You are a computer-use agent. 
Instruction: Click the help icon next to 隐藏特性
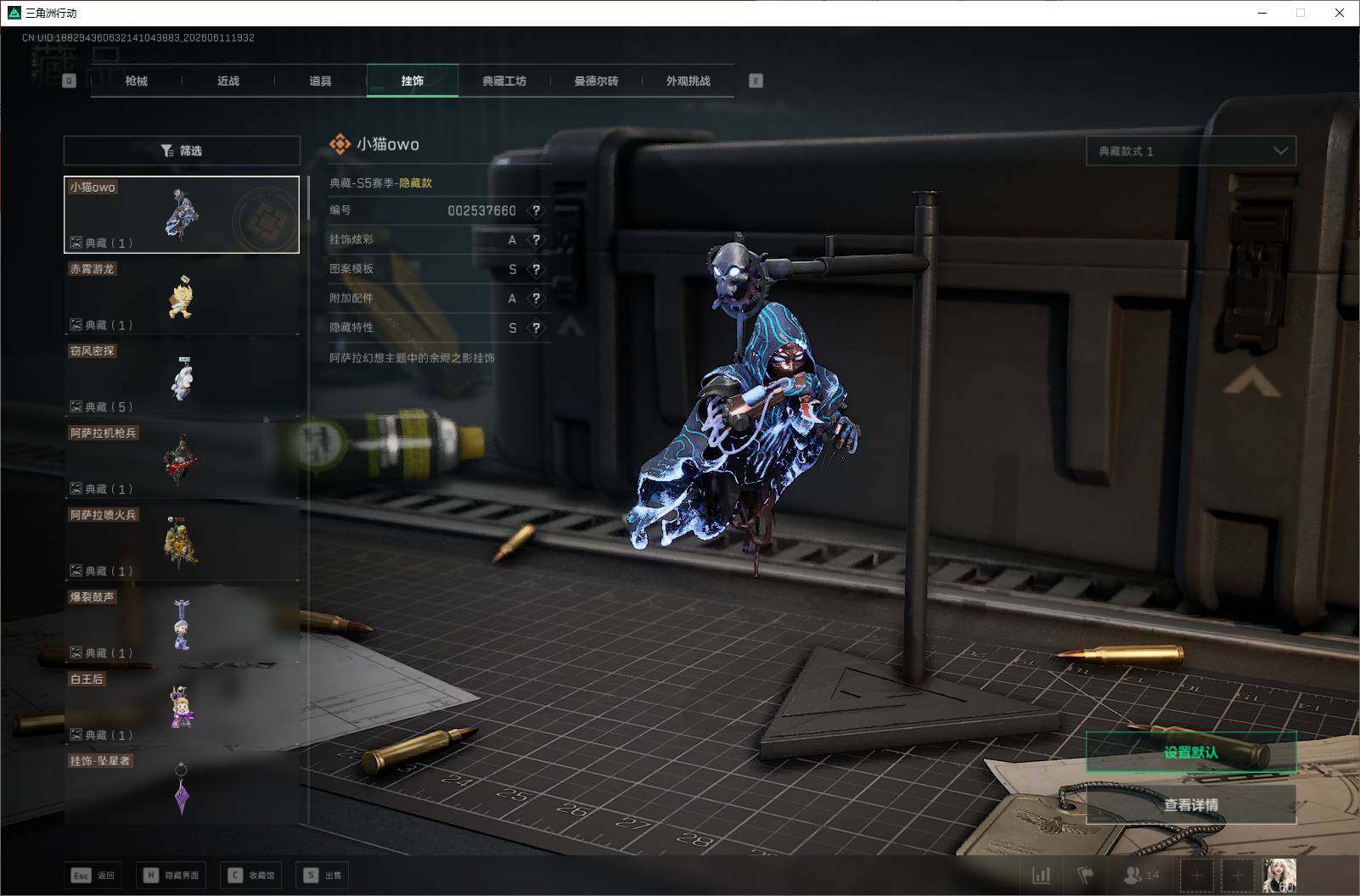click(x=536, y=328)
